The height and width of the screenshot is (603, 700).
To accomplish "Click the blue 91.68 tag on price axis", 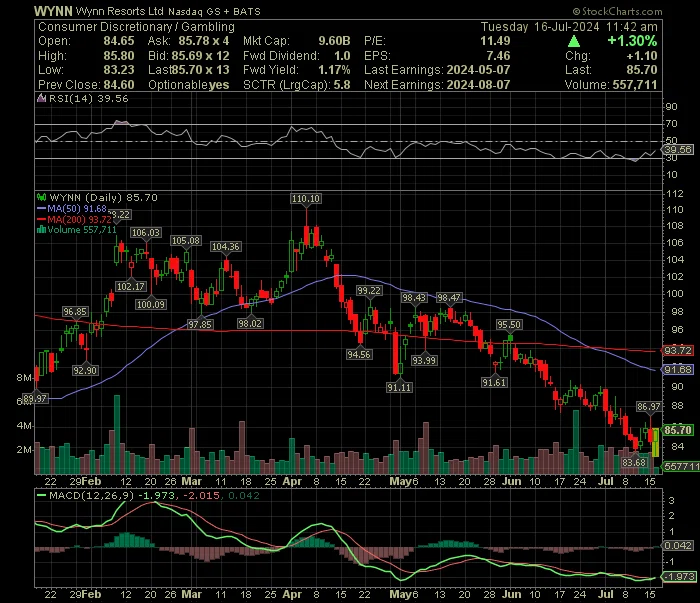I will 678,370.
